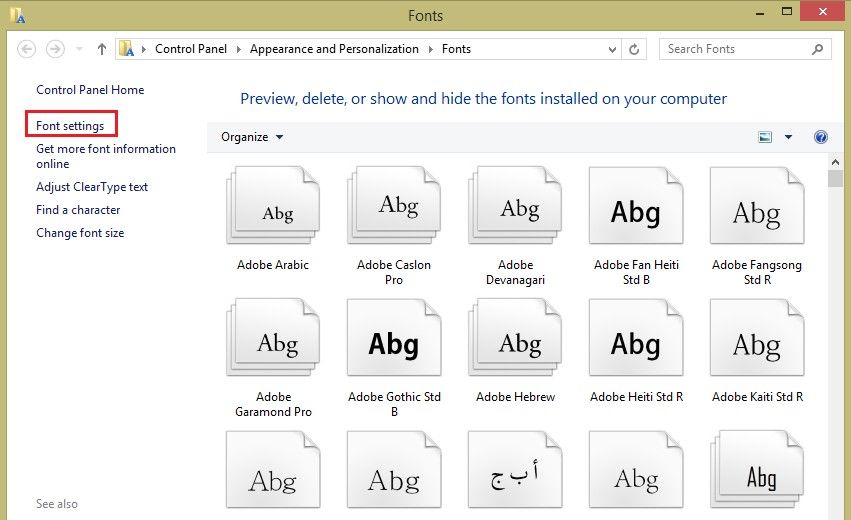The image size is (851, 520).
Task: Expand the Organize dropdown menu
Action: 252,137
